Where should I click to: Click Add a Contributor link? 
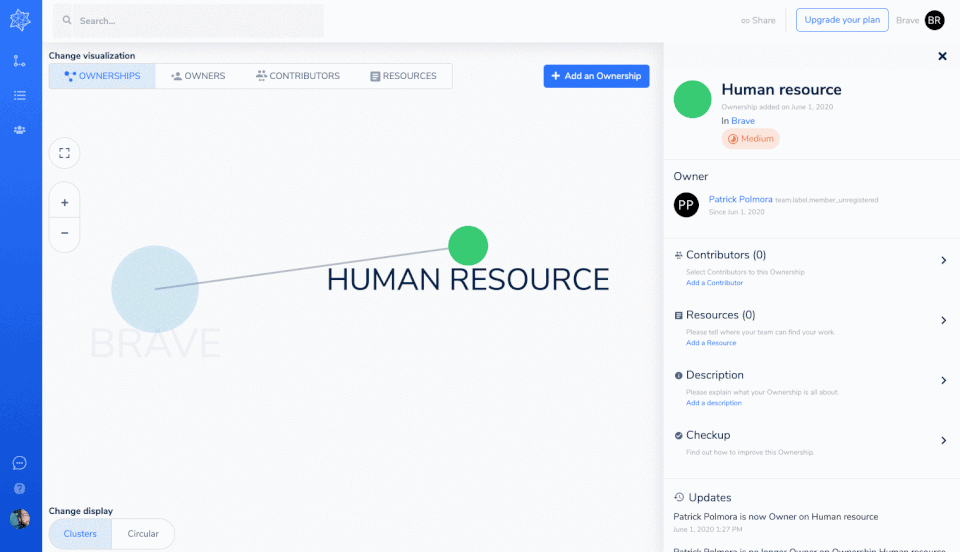[714, 283]
